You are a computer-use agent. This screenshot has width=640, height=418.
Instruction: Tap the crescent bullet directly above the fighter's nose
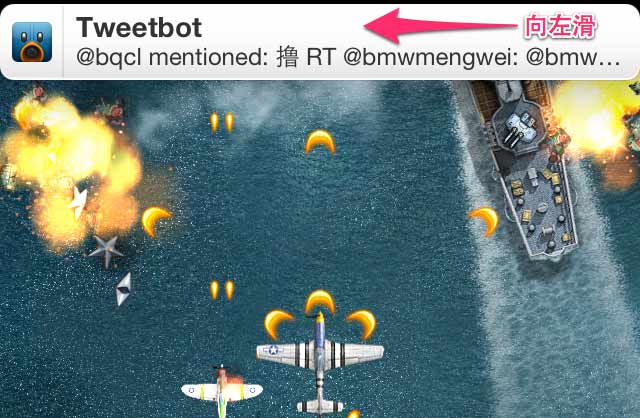point(320,302)
